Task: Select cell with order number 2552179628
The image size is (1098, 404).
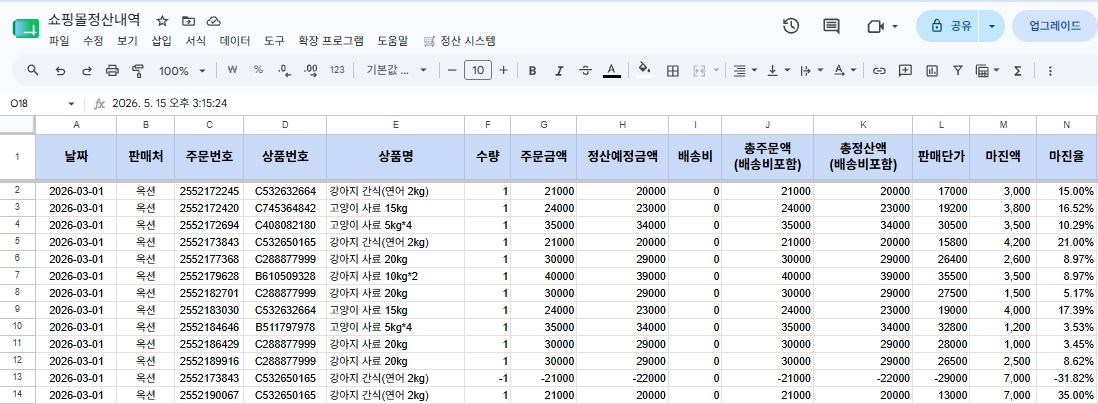Action: point(209,276)
